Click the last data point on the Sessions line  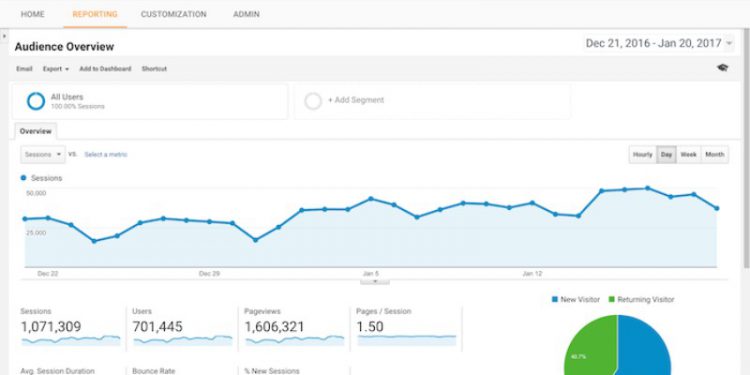[x=717, y=209]
